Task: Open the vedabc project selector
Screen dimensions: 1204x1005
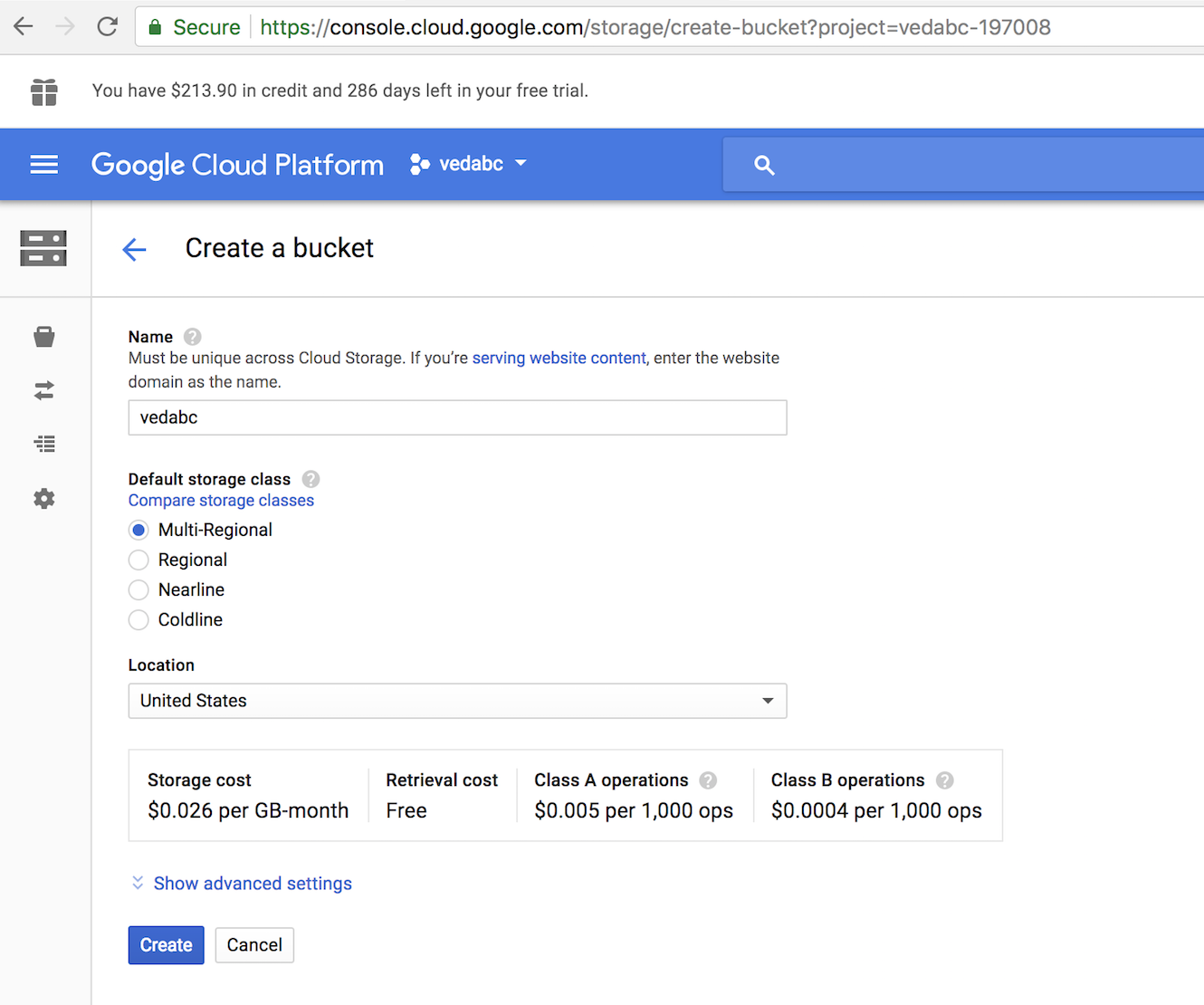Action: click(468, 164)
